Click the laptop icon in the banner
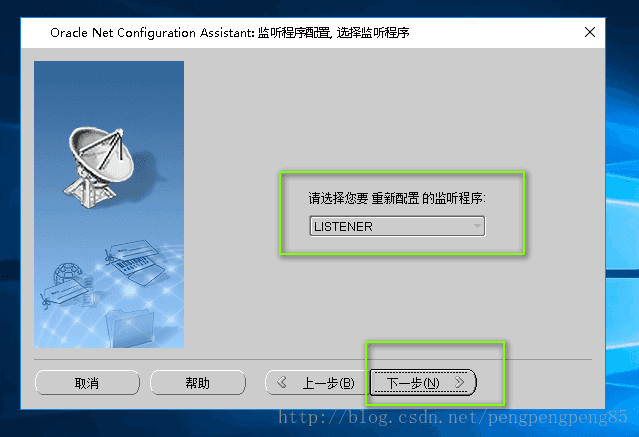Screen dimensions: 639x437 [x=139, y=270]
